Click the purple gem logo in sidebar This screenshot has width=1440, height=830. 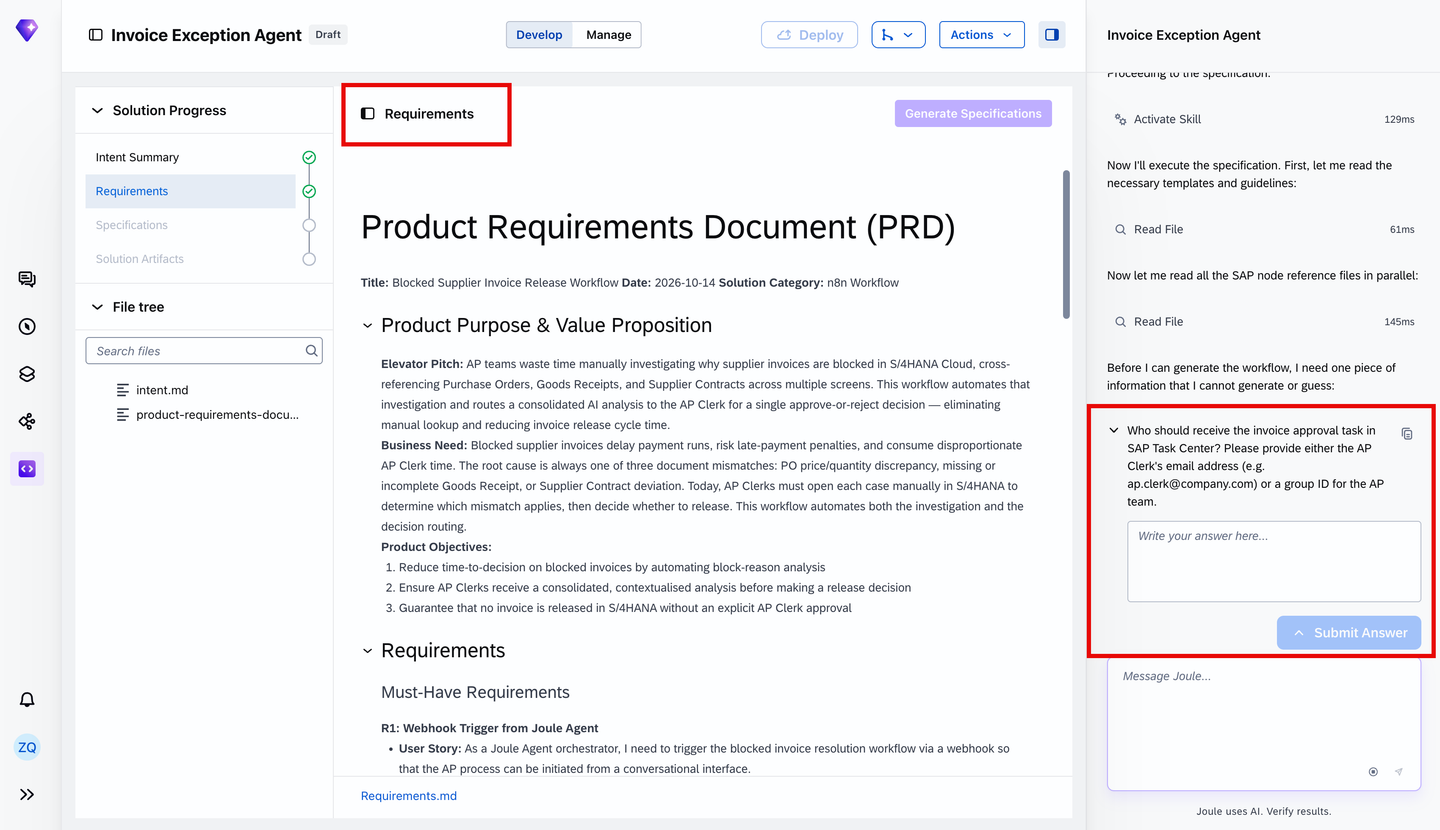coord(27,30)
